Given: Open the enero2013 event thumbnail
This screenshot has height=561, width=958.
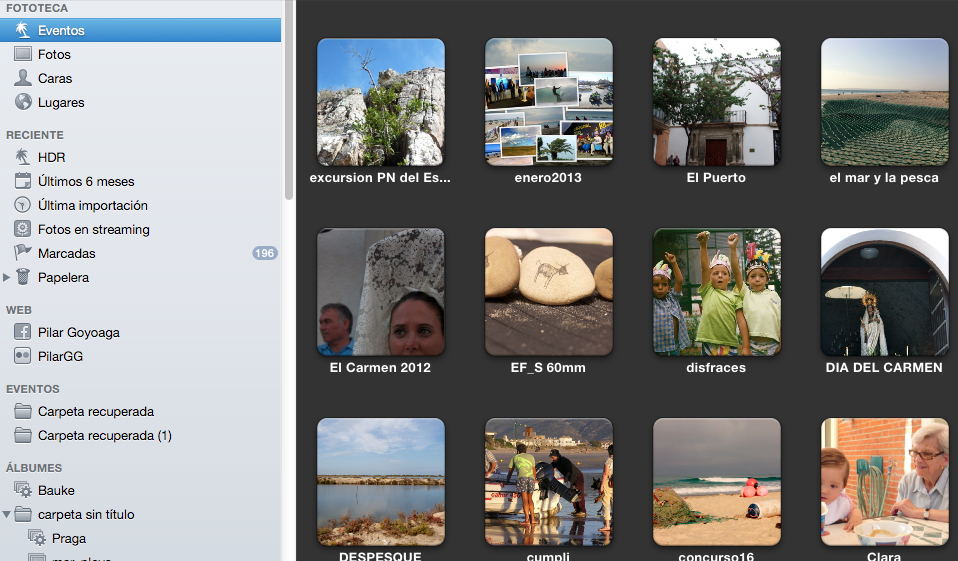Looking at the screenshot, I should (549, 102).
